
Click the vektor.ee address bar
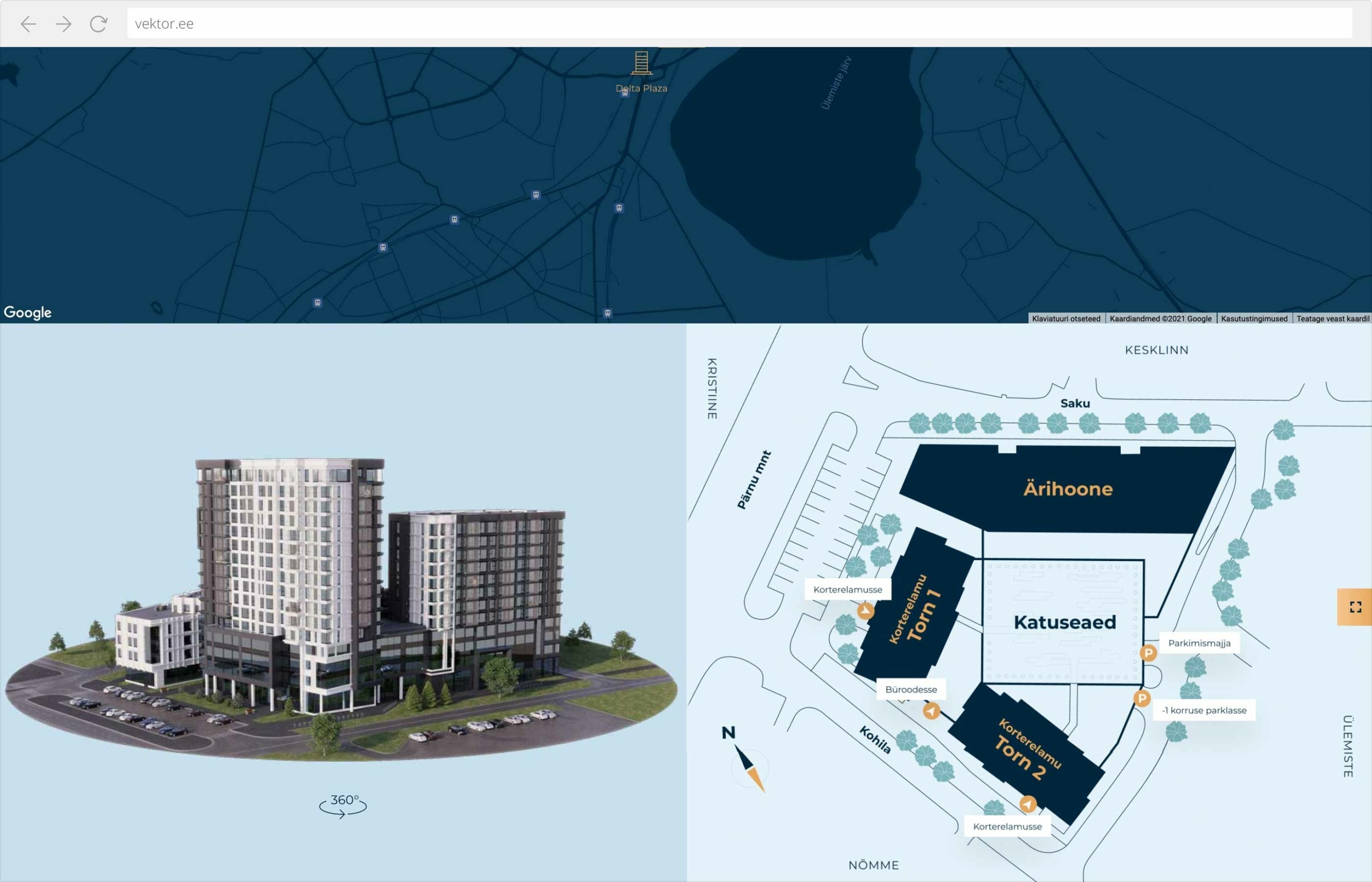tap(739, 24)
